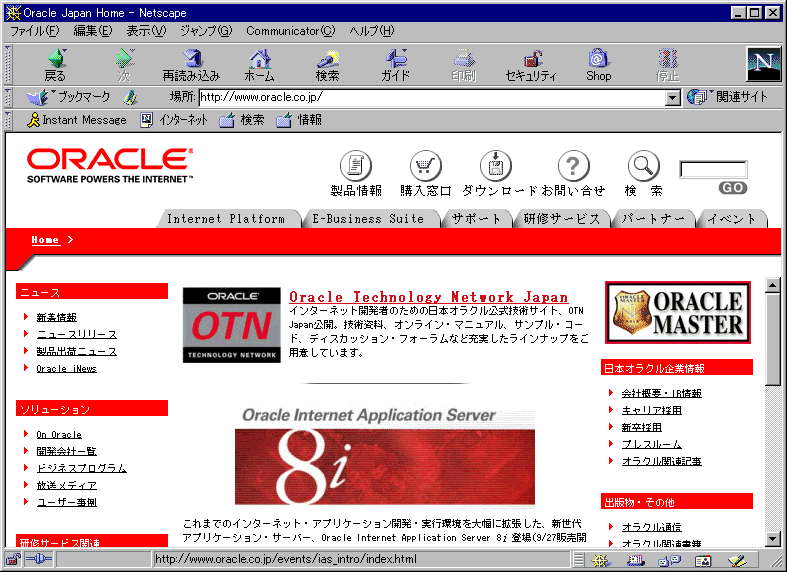Collapse the navigation toolbar handle
This screenshot has height=572, width=787.
tap(8, 64)
